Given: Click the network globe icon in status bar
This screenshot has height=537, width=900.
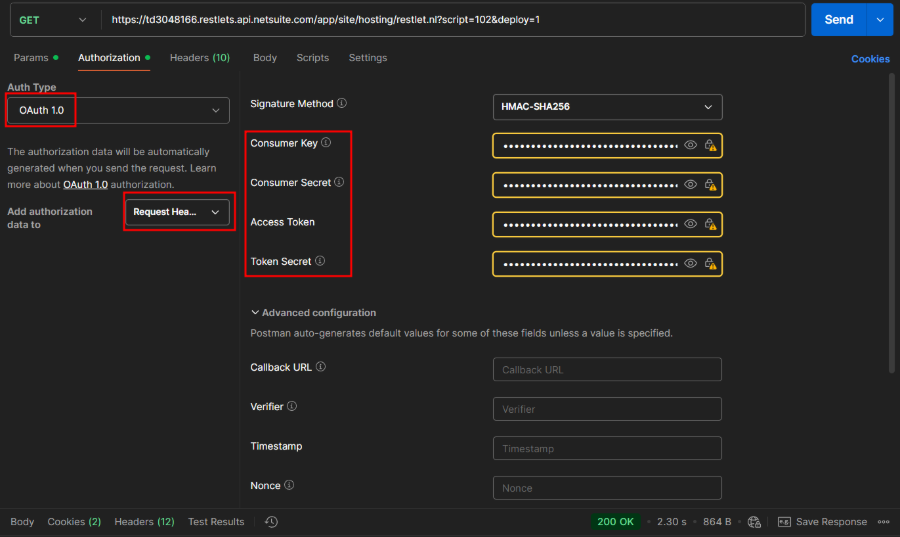Looking at the screenshot, I should (x=754, y=522).
